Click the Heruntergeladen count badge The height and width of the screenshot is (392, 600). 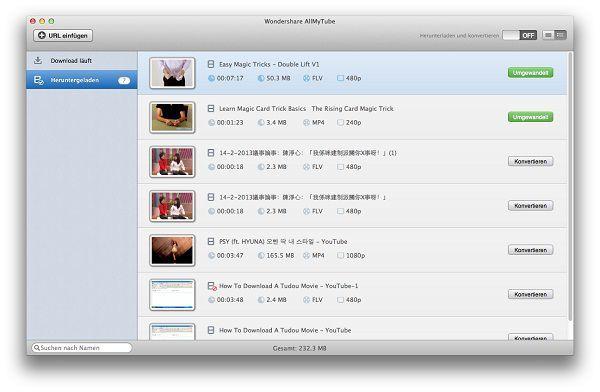[124, 80]
